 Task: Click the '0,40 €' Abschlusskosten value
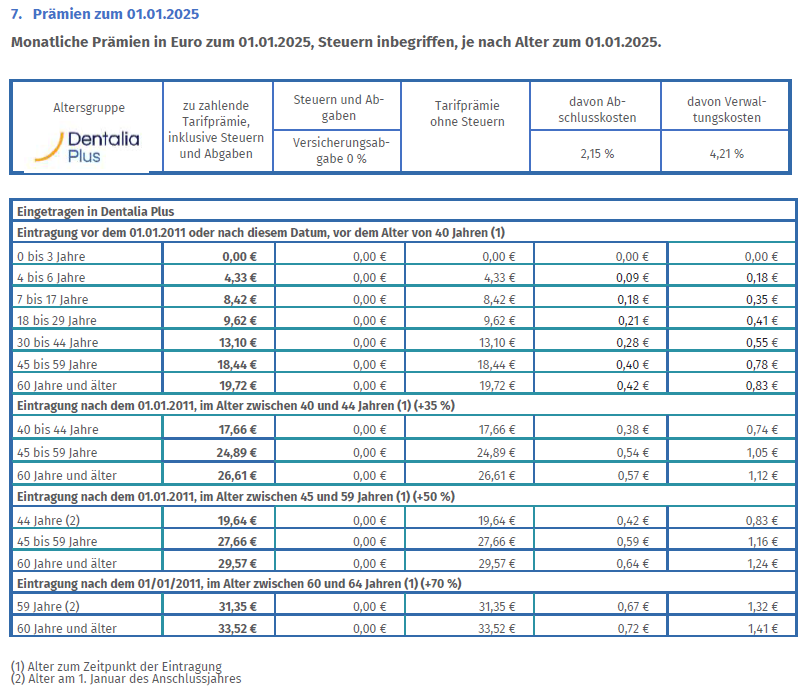[x=633, y=364]
